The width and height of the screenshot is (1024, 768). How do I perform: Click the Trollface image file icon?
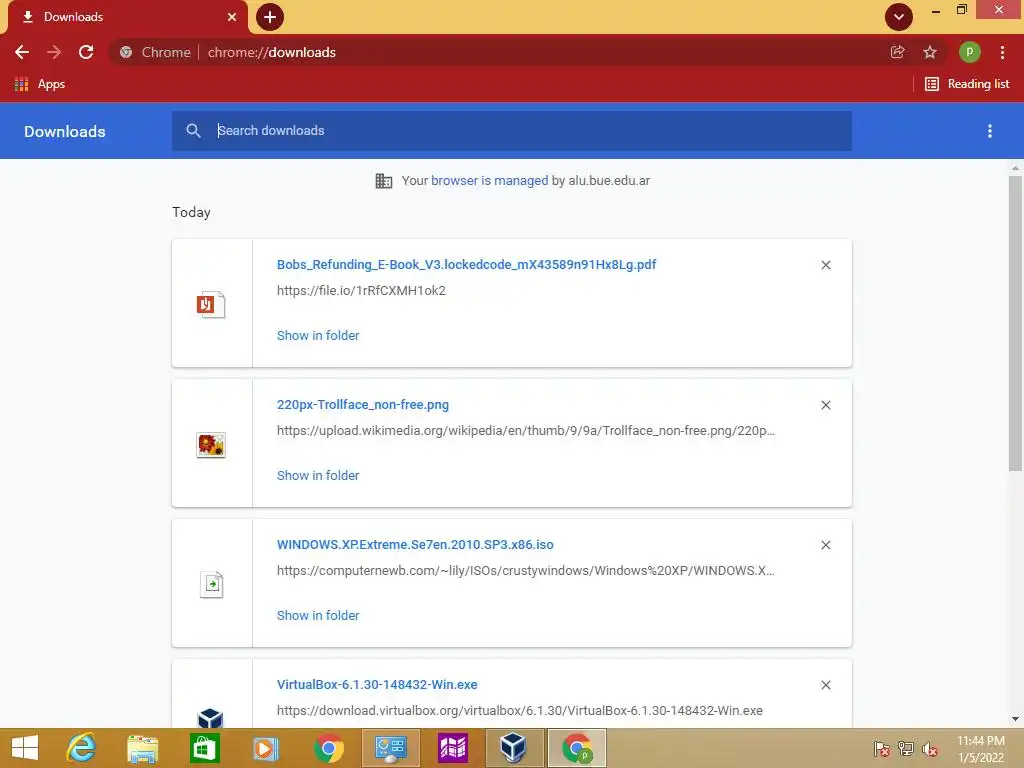click(211, 445)
